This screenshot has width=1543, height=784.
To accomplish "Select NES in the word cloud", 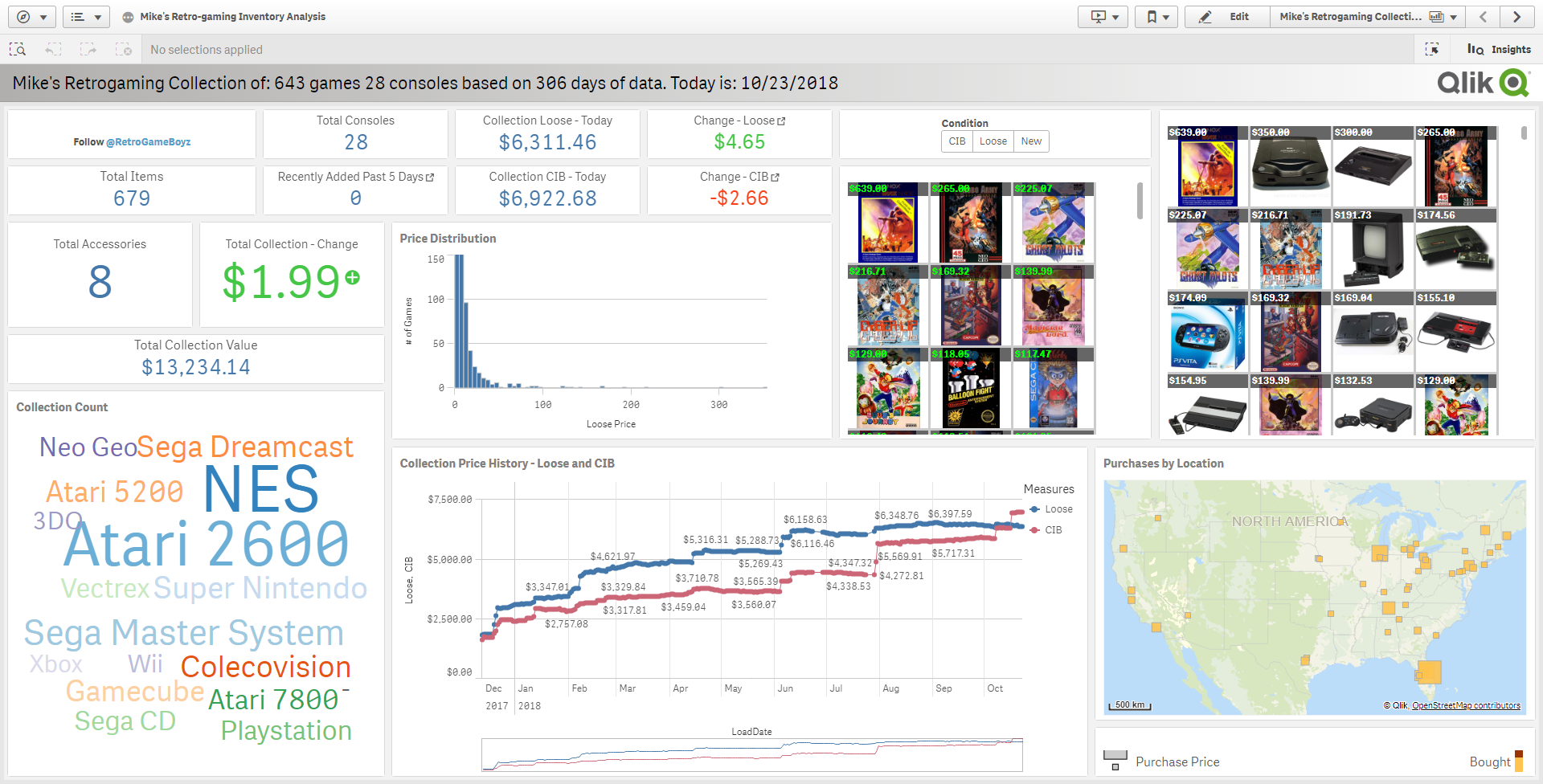I will [x=261, y=489].
